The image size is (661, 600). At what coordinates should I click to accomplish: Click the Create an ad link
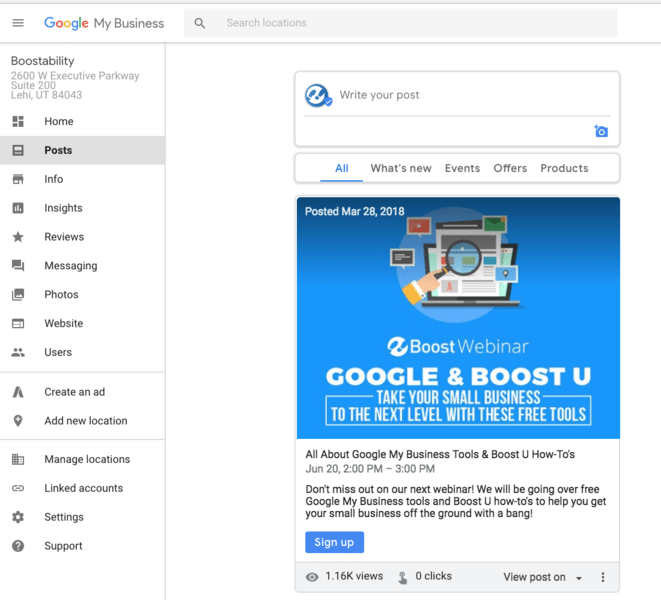tap(83, 392)
